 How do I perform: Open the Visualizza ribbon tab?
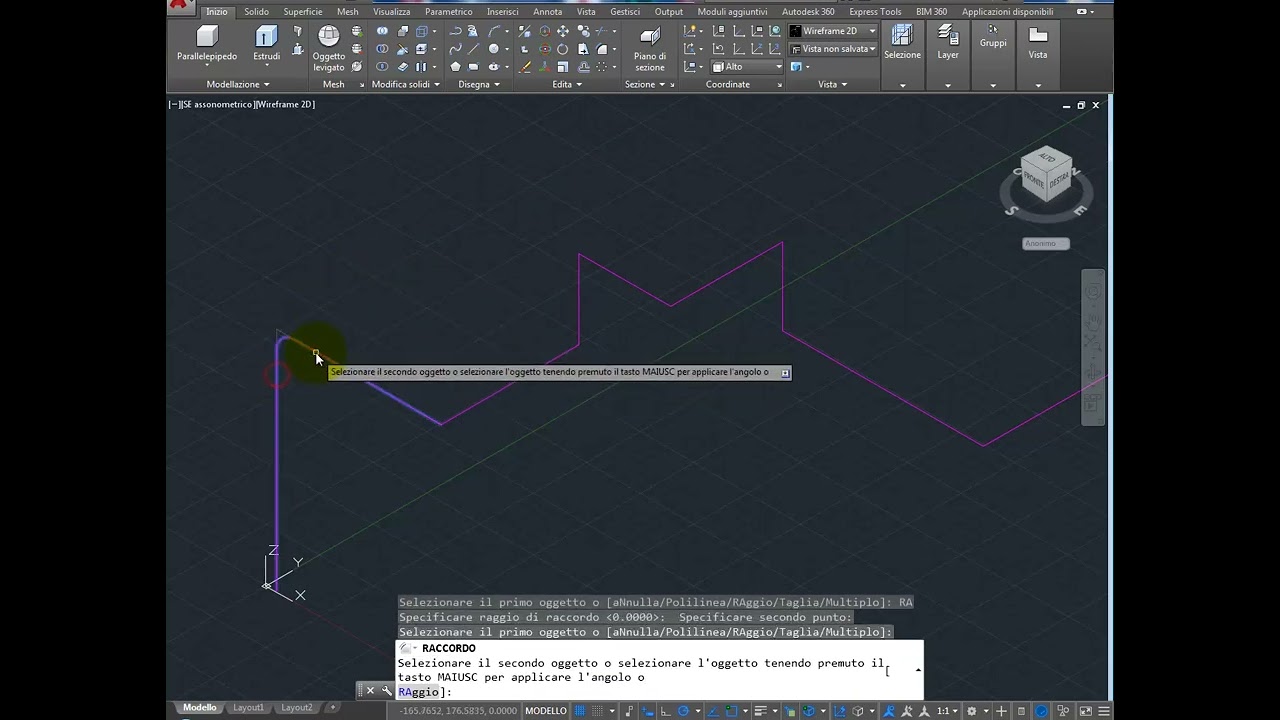[x=392, y=12]
